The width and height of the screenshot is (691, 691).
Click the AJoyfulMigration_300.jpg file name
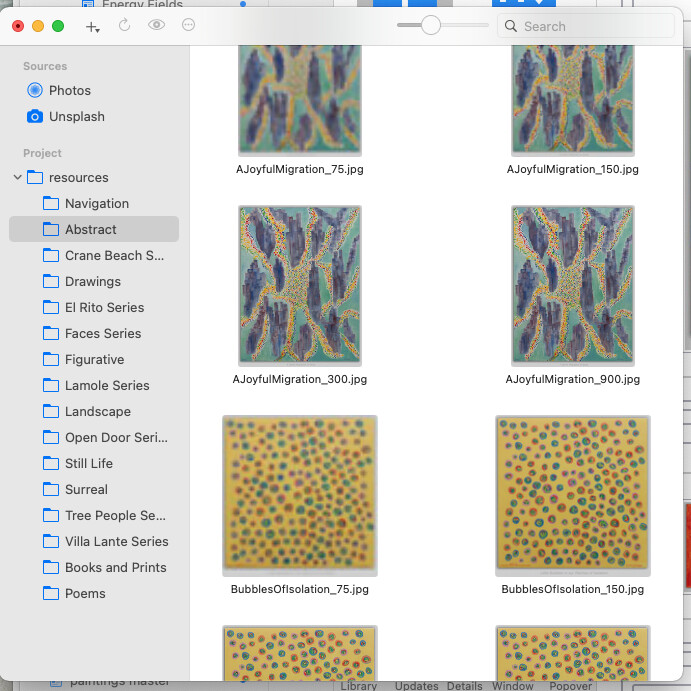(300, 379)
